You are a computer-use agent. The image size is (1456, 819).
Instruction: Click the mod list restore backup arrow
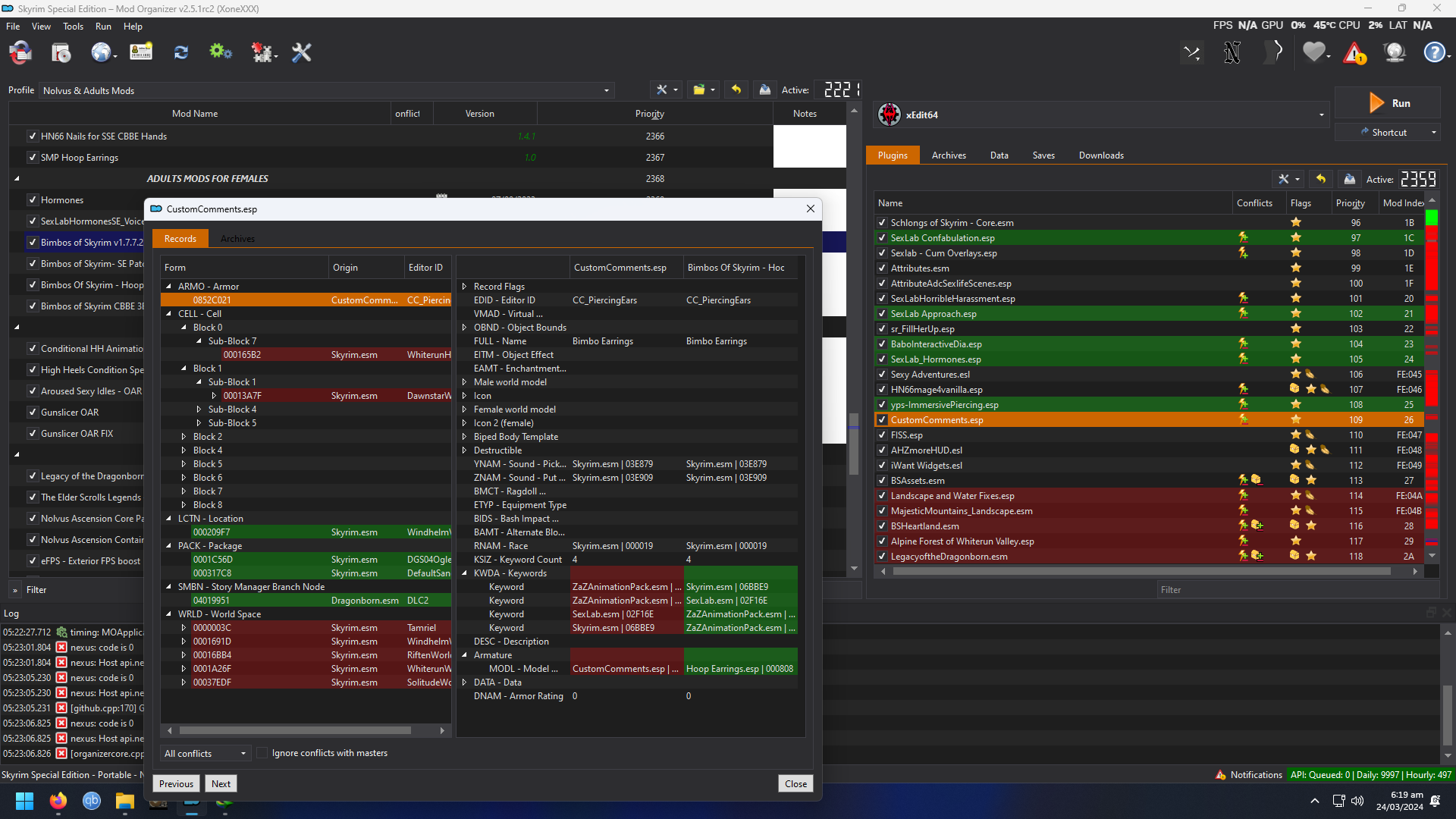[736, 89]
